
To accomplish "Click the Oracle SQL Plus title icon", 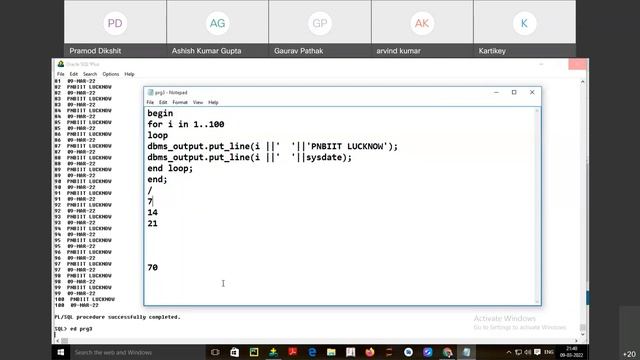I will [x=61, y=64].
